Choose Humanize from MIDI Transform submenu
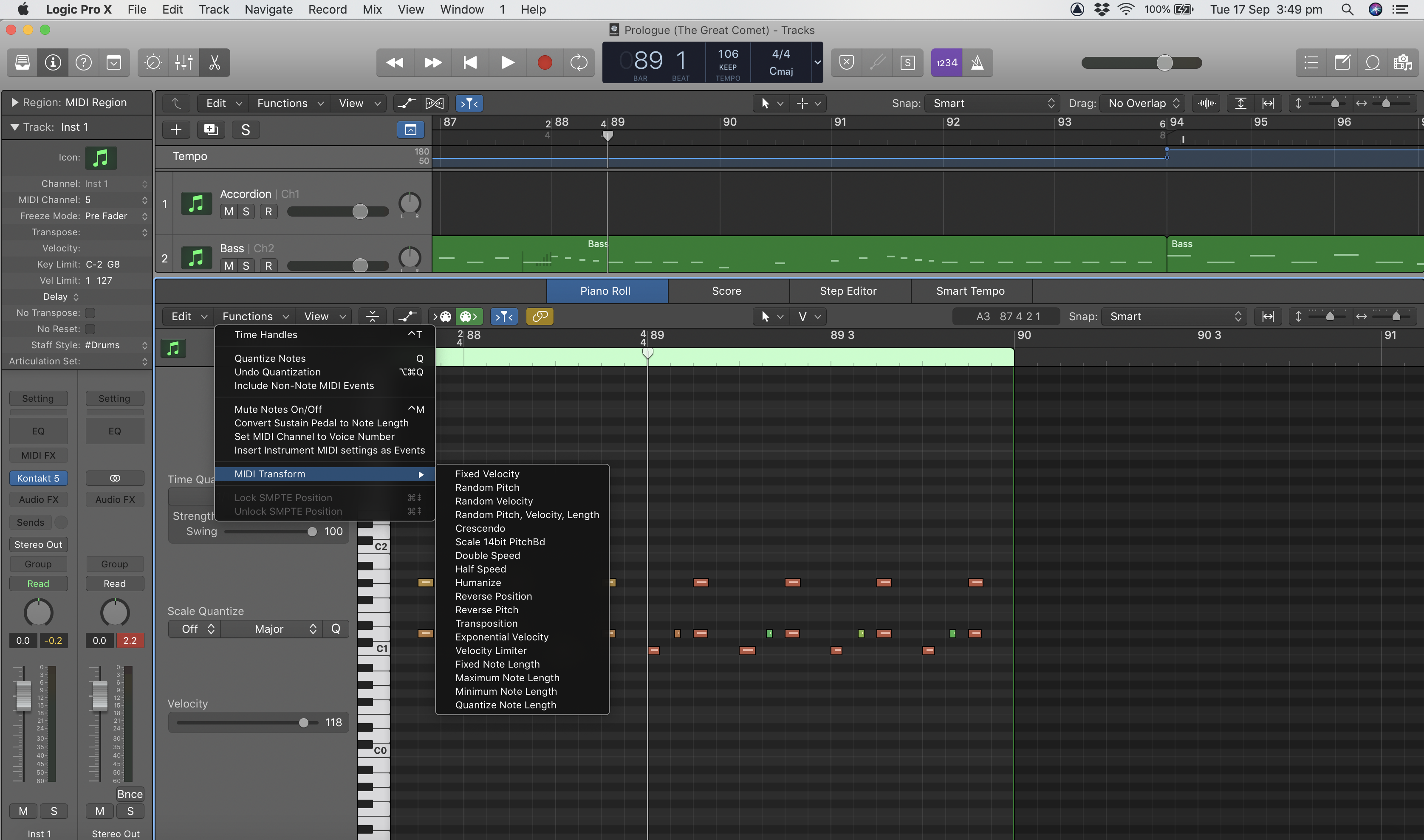Screen dimensions: 1424x840 [x=478, y=583]
